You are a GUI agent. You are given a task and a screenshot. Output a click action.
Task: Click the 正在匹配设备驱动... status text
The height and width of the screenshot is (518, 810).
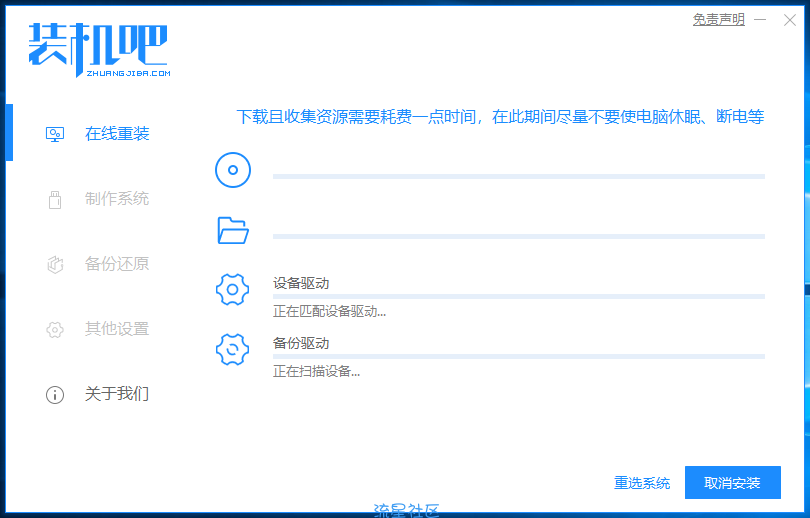330,311
